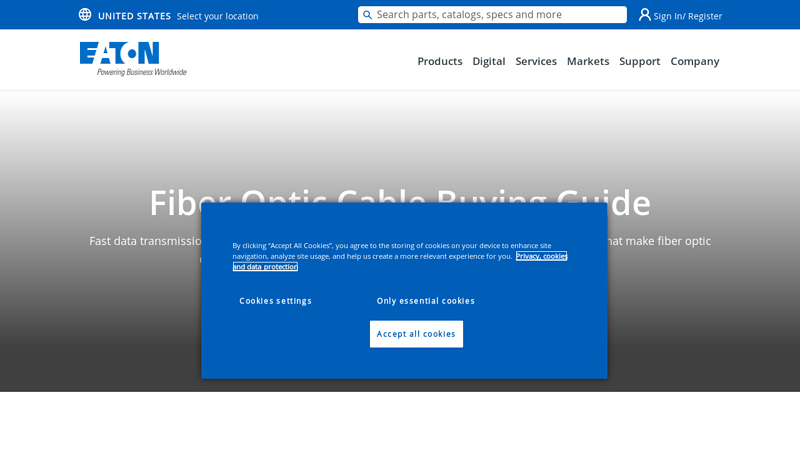Click the user account silhouette icon
Screen dimensions: 800x450
[645, 15]
